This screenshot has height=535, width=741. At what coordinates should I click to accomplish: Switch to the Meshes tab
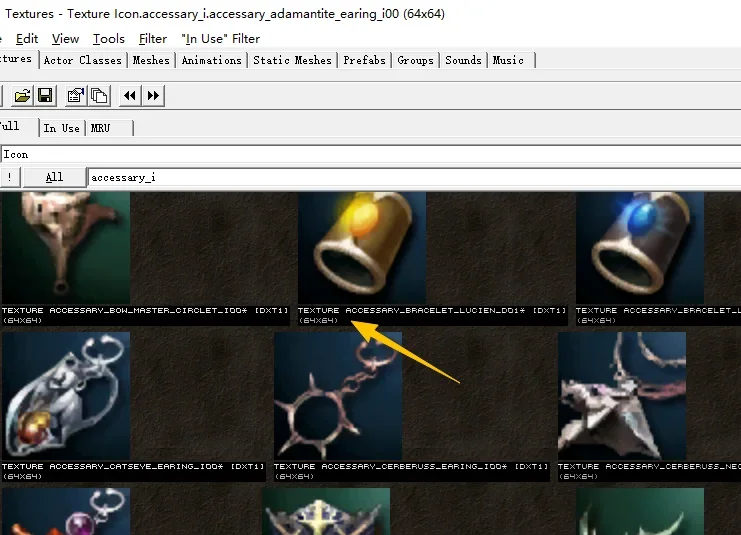(x=151, y=60)
